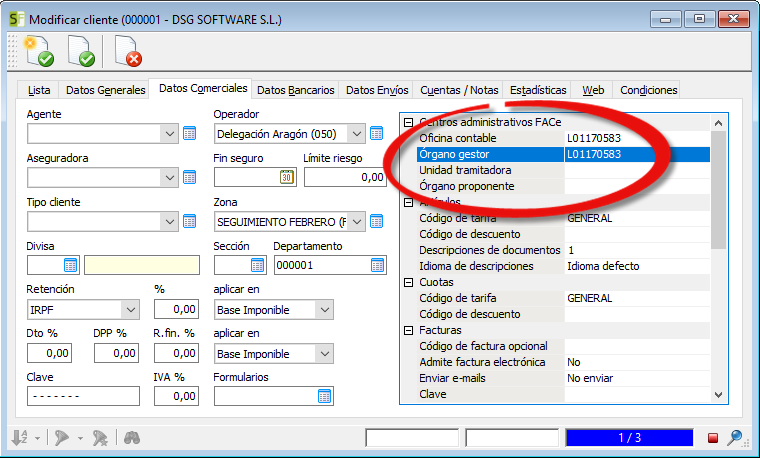Click the magnifying glass icon at bottom right
This screenshot has height=458, width=760.
pyautogui.click(x=735, y=438)
